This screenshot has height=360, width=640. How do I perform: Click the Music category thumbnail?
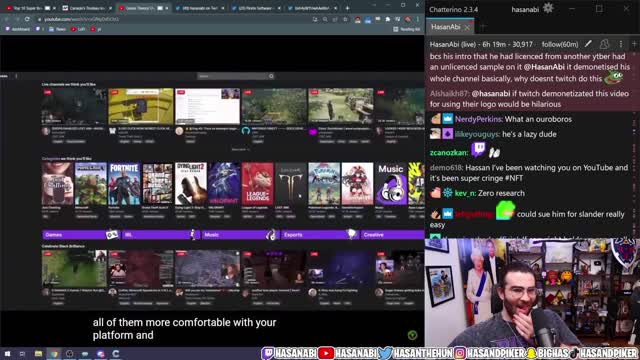point(391,183)
